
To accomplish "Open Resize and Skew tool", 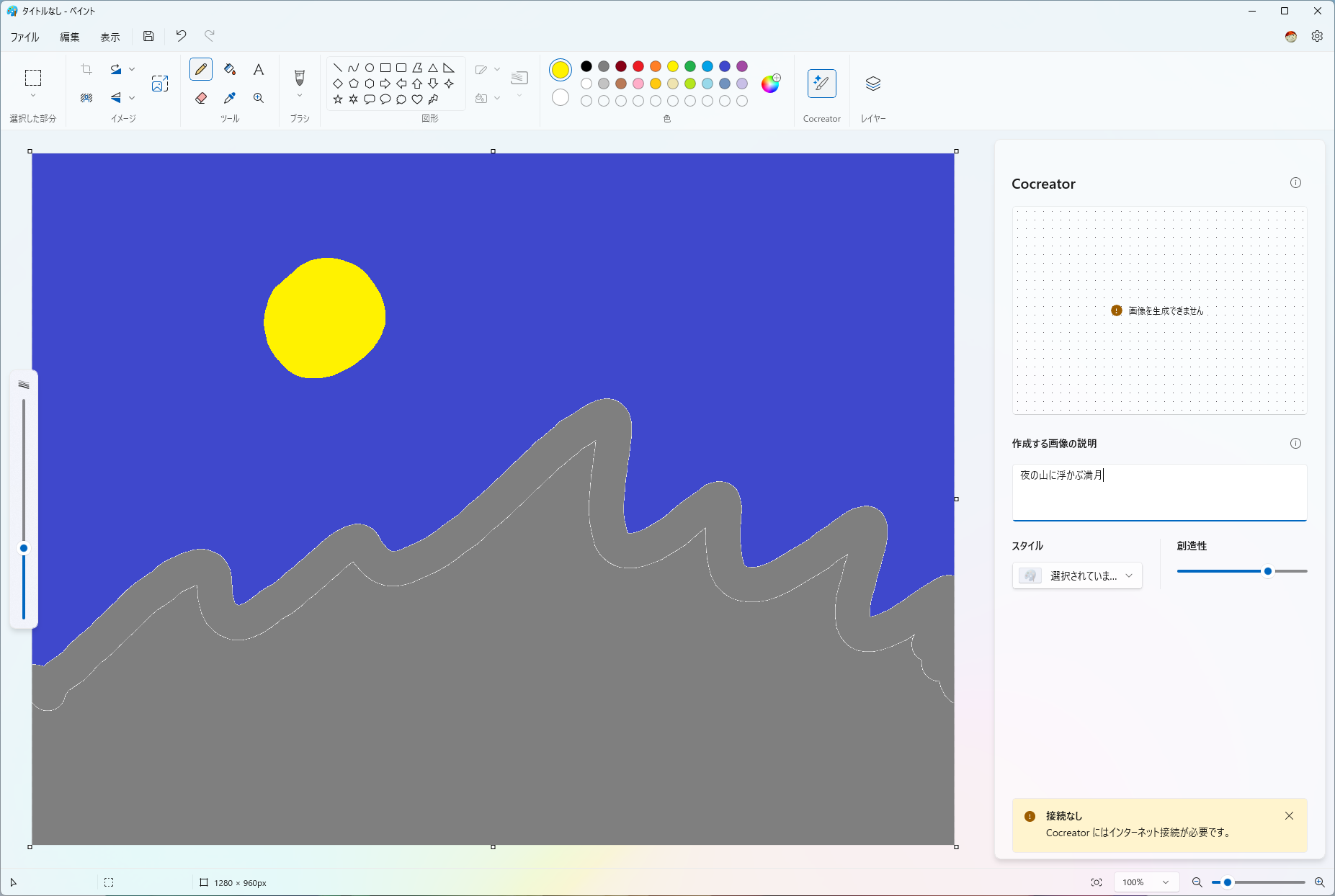I will tap(160, 84).
